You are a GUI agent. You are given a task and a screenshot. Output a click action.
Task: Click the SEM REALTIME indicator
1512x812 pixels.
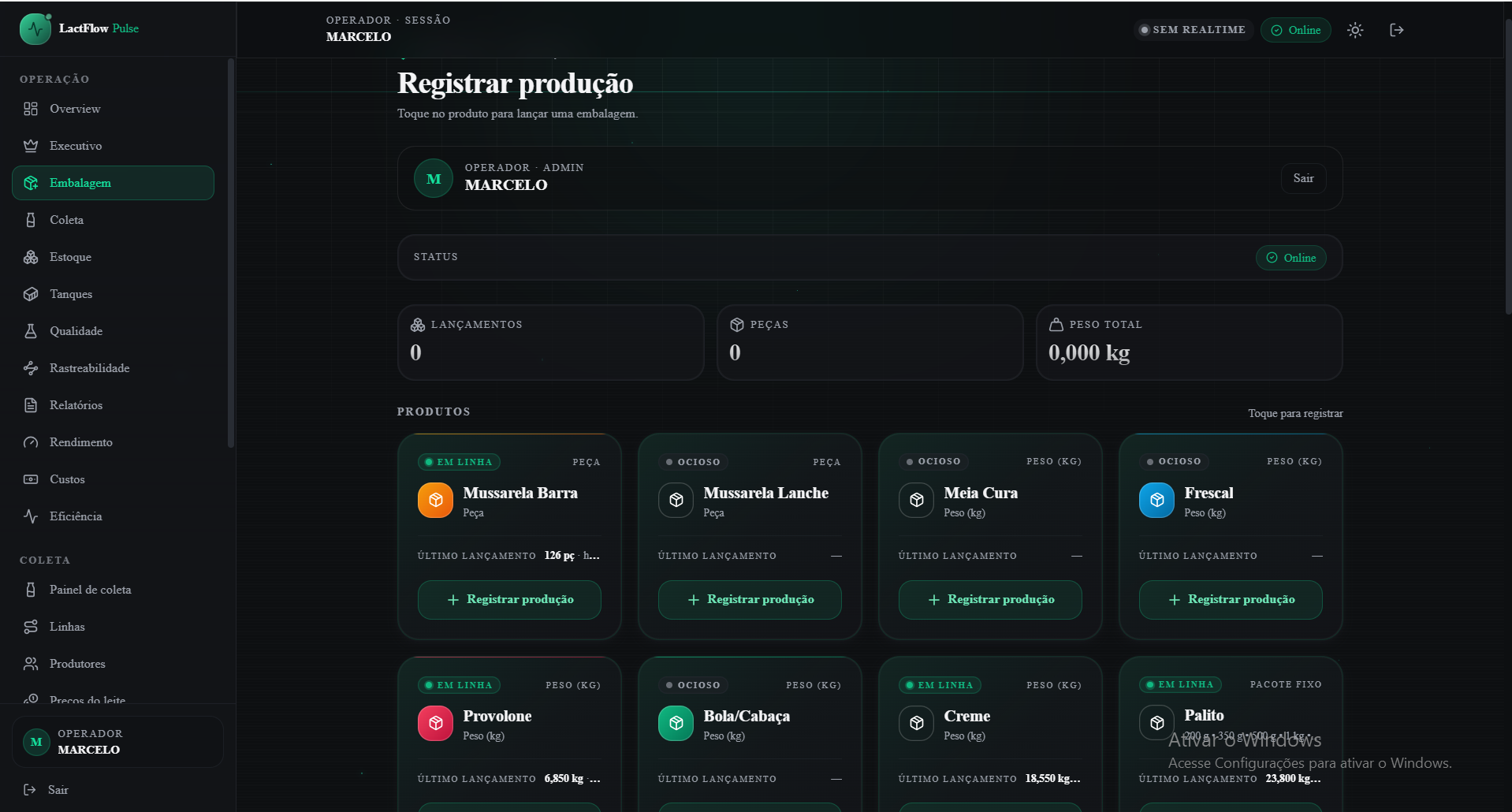[1193, 30]
